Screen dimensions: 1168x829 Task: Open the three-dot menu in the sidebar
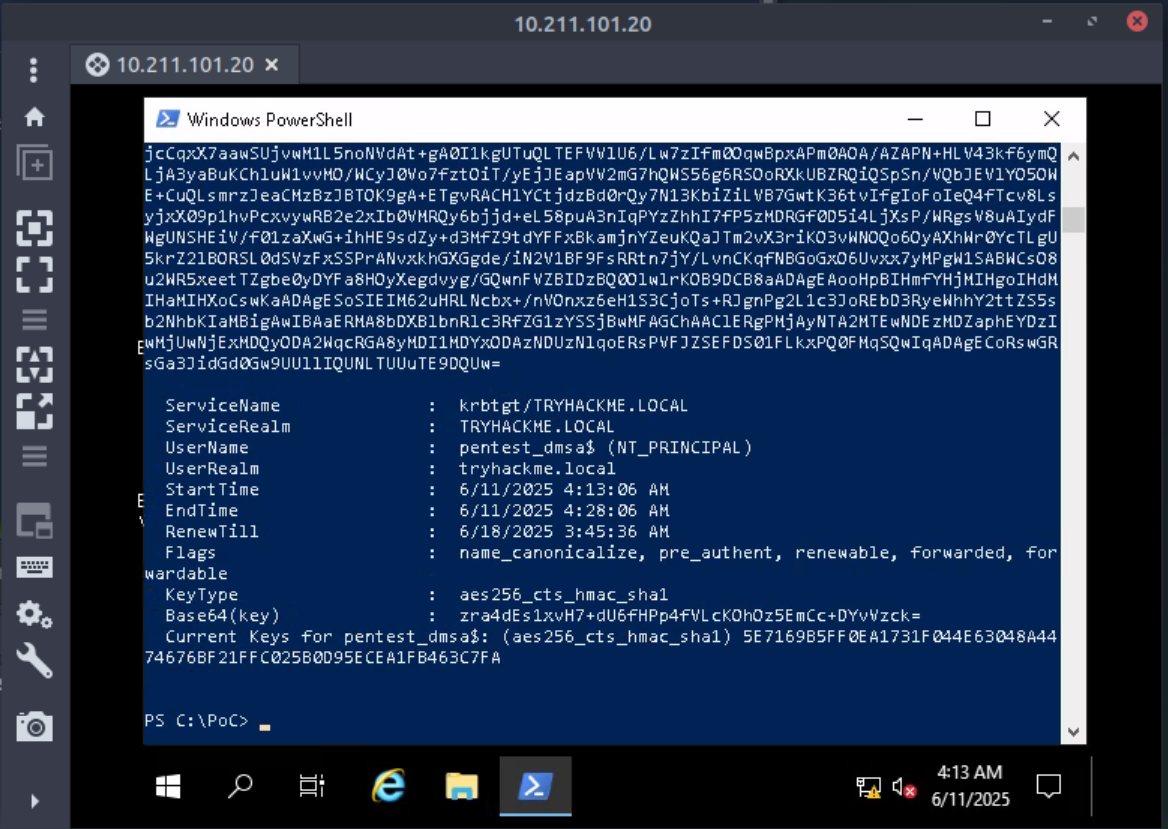point(34,70)
